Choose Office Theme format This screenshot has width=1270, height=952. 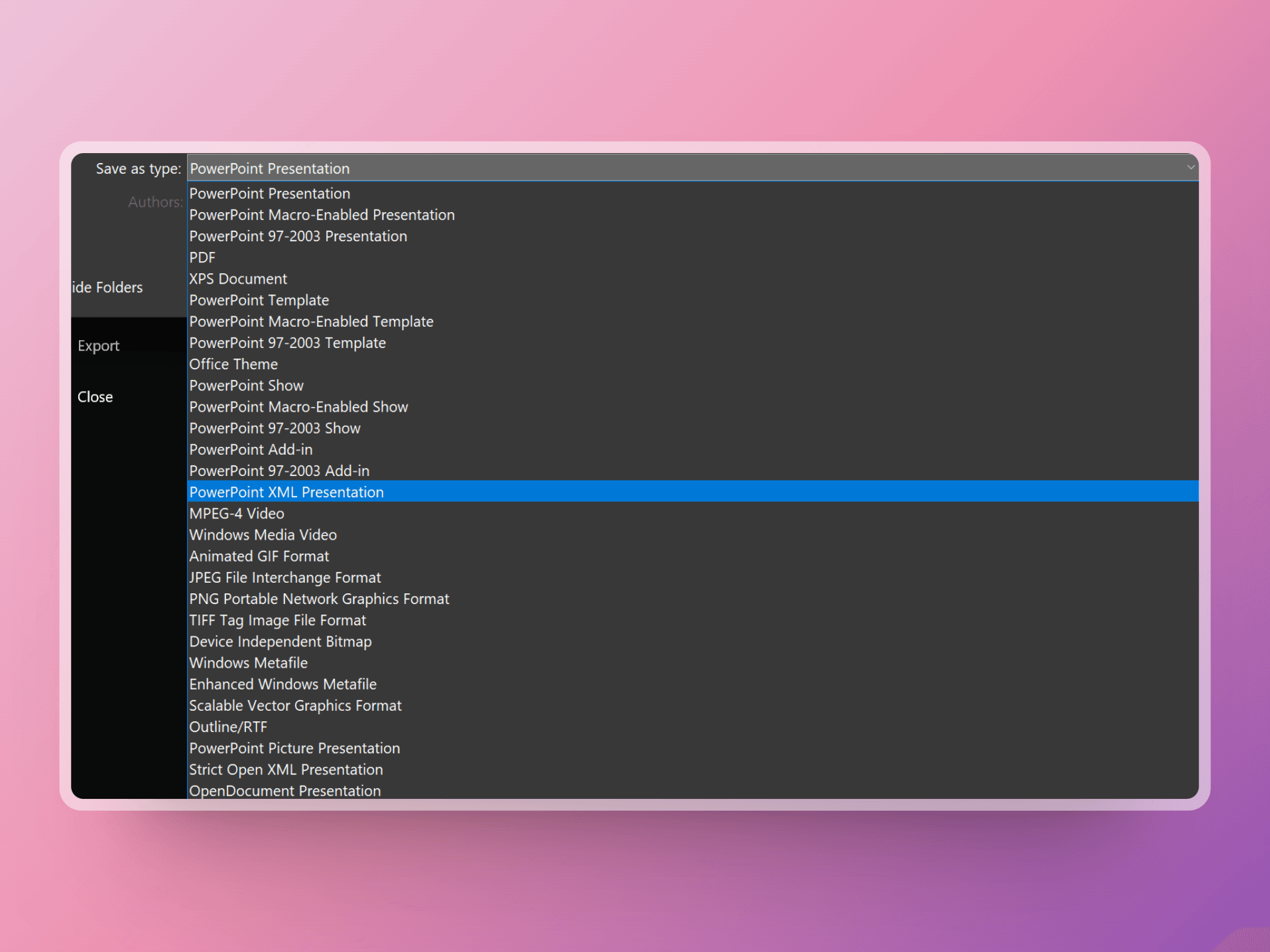pyautogui.click(x=692, y=364)
